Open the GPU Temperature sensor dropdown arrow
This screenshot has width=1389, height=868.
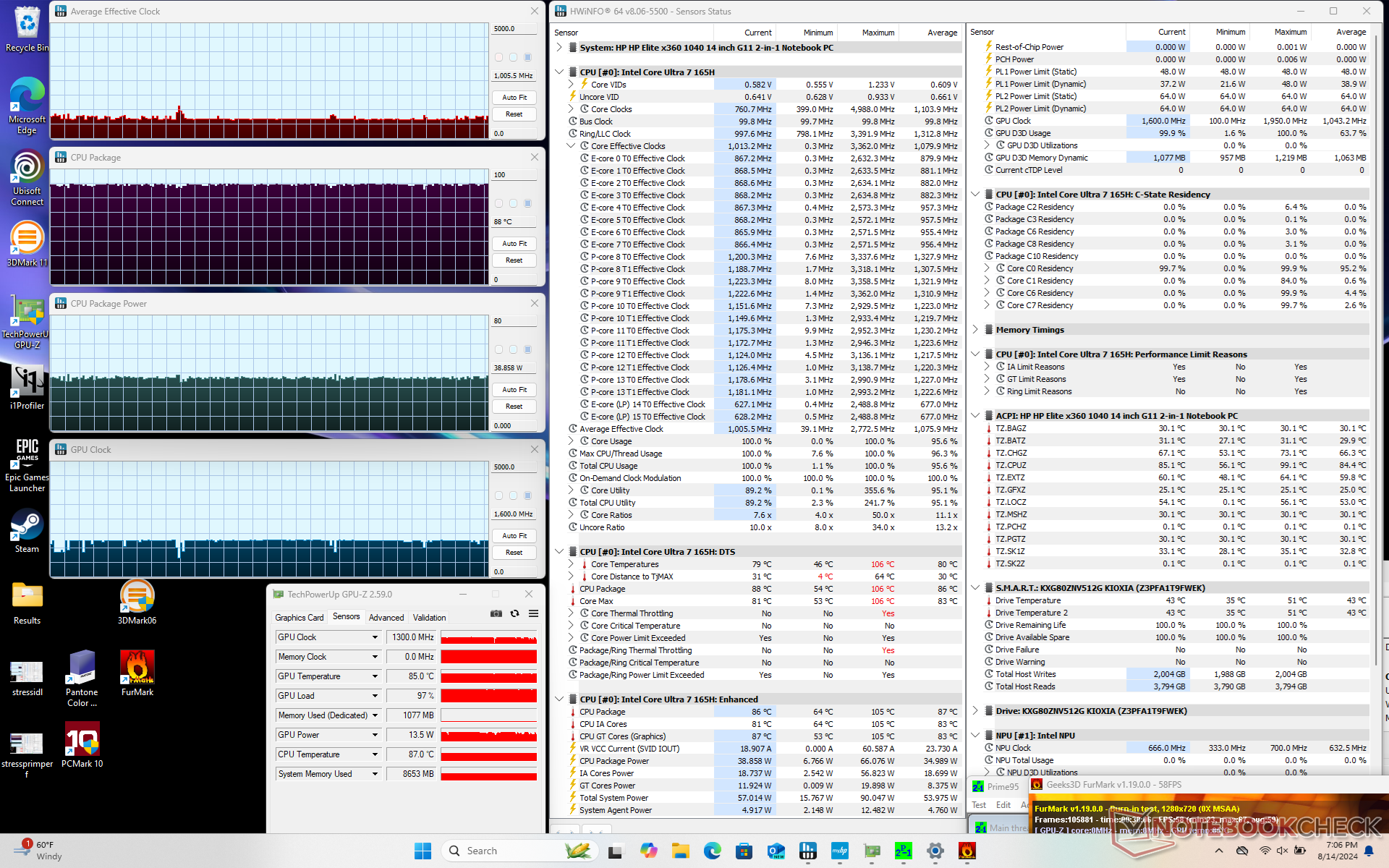pyautogui.click(x=375, y=676)
